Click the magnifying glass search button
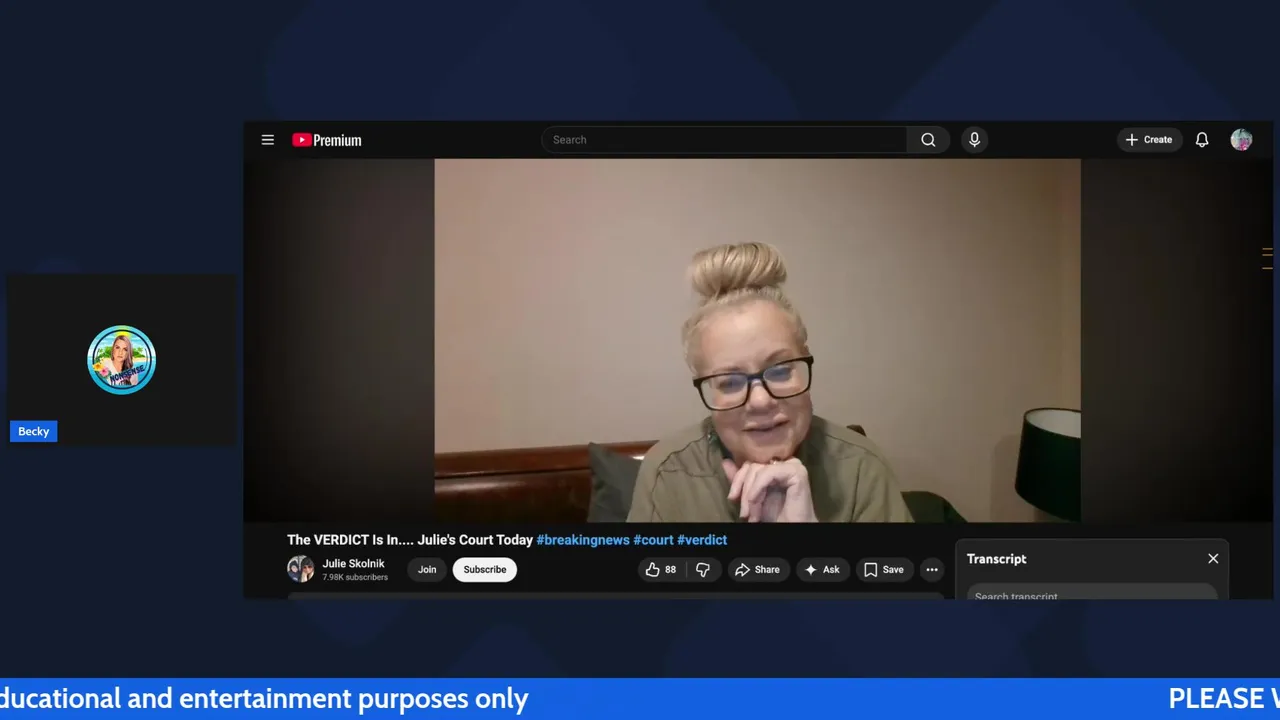Screen dimensions: 1280x720 928,140
